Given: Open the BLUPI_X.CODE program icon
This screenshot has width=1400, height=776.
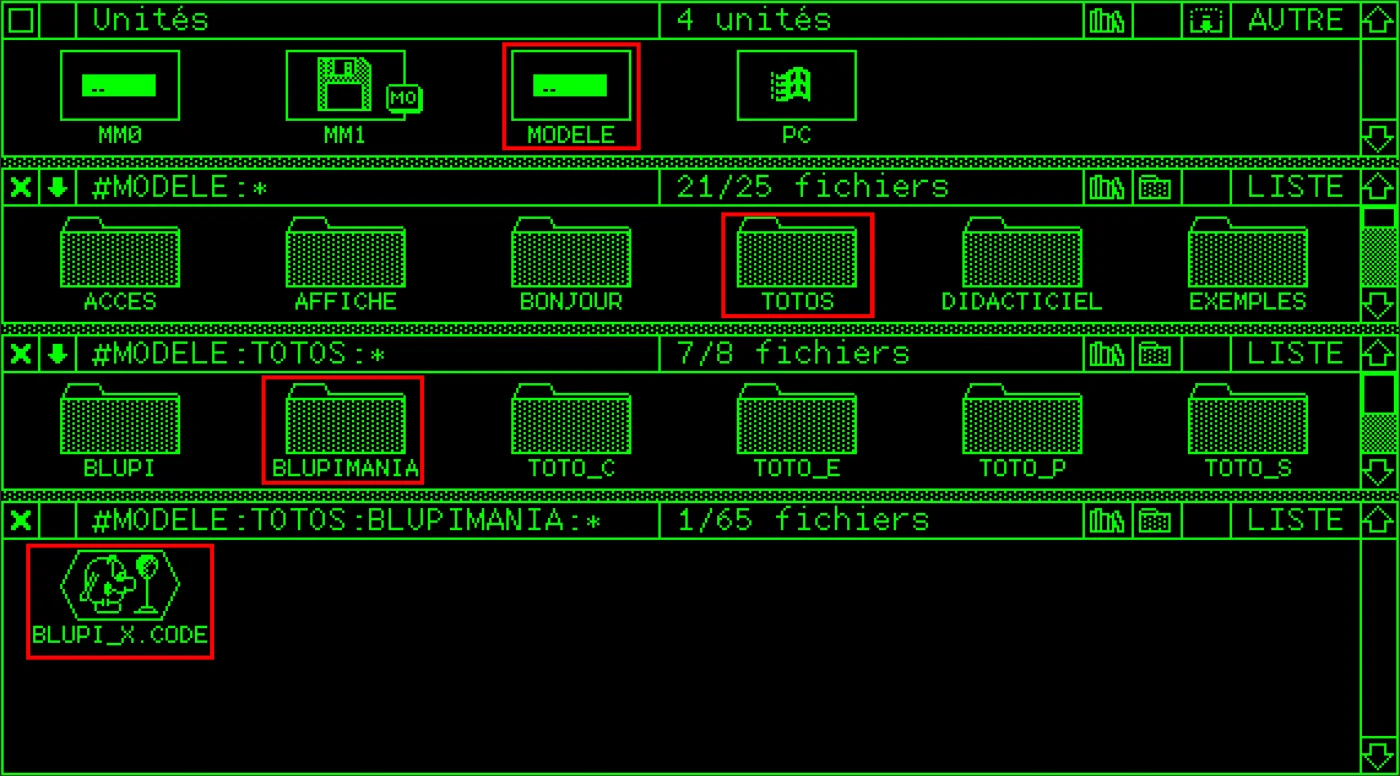Looking at the screenshot, I should (120, 601).
